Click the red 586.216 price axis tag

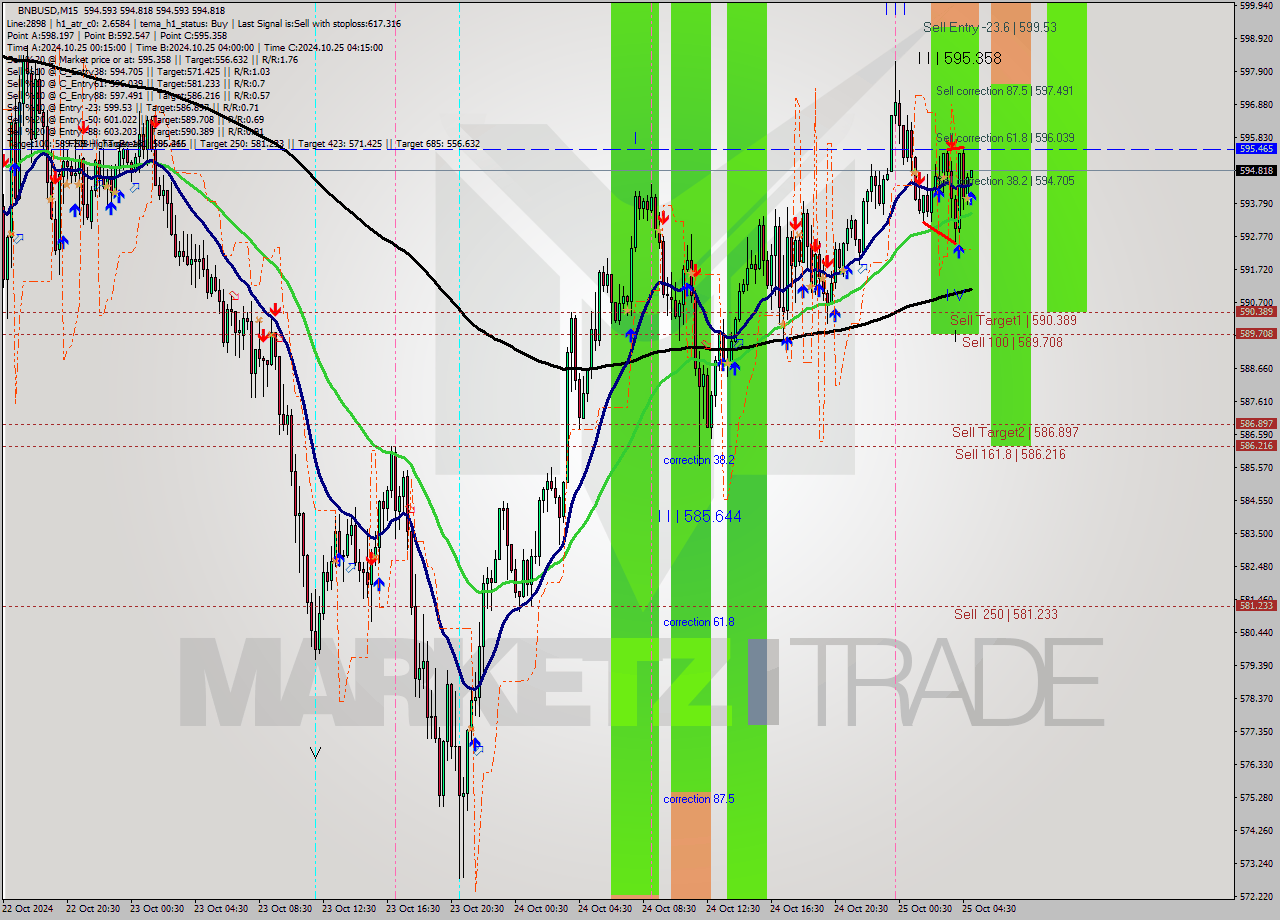pos(1256,446)
